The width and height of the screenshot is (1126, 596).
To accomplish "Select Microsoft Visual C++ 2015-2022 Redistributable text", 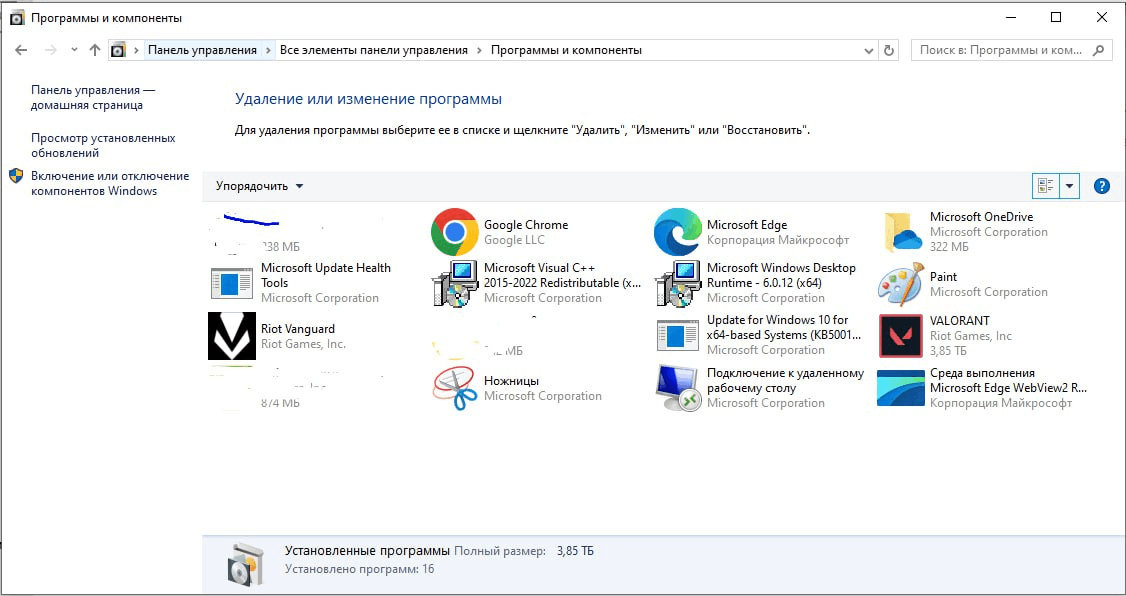I will (x=562, y=275).
